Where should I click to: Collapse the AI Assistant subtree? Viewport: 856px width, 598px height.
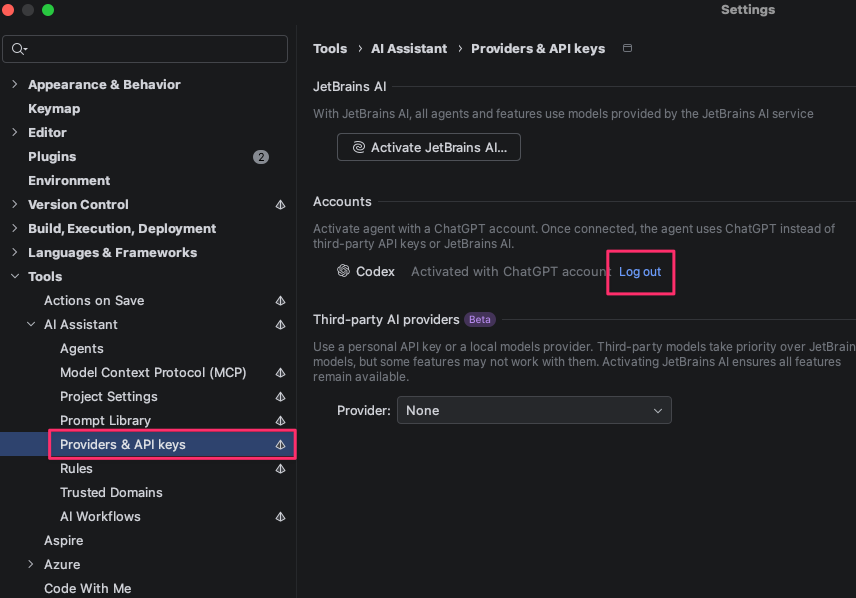click(x=31, y=324)
